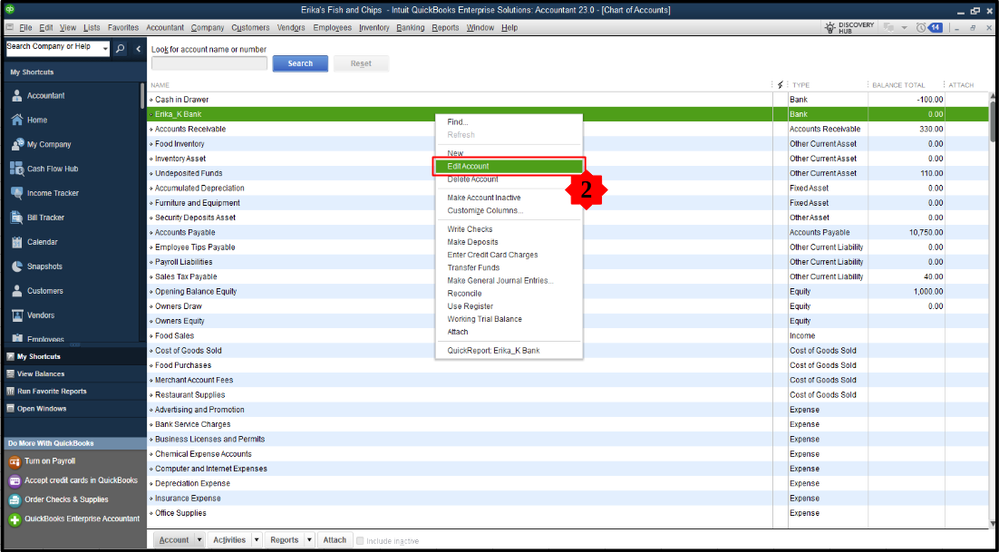999x552 pixels.
Task: Select the Office Supplies account row
Action: point(568,513)
